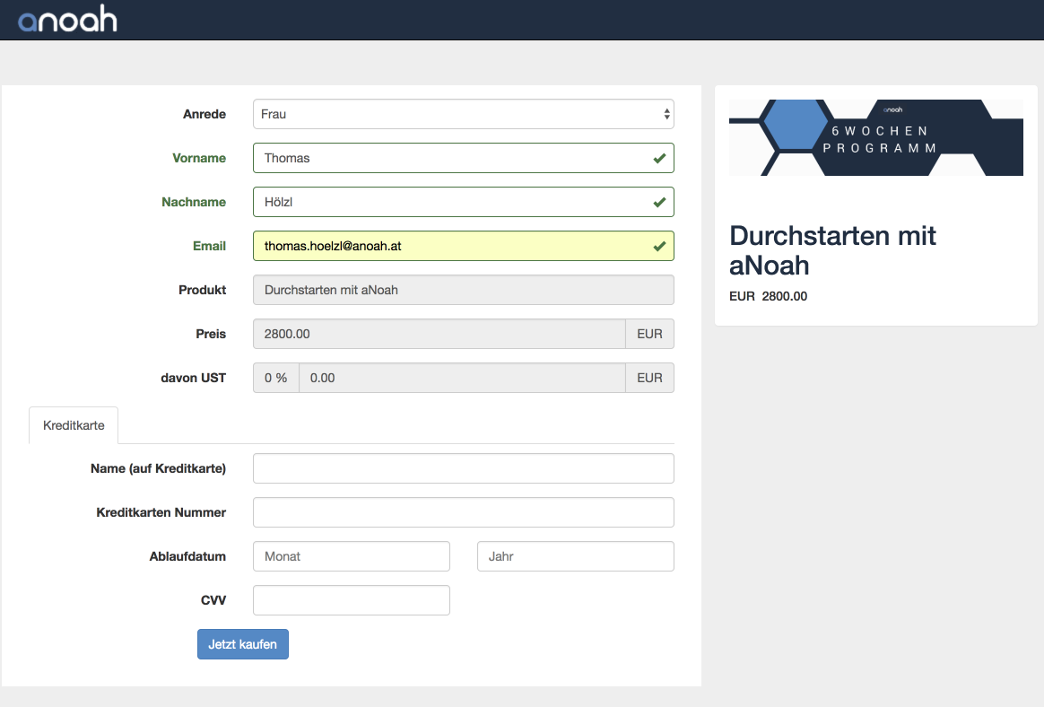Viewport: 1044px width, 707px height.
Task: Click the Durchstarten mit aNoah product heading
Action: (832, 250)
